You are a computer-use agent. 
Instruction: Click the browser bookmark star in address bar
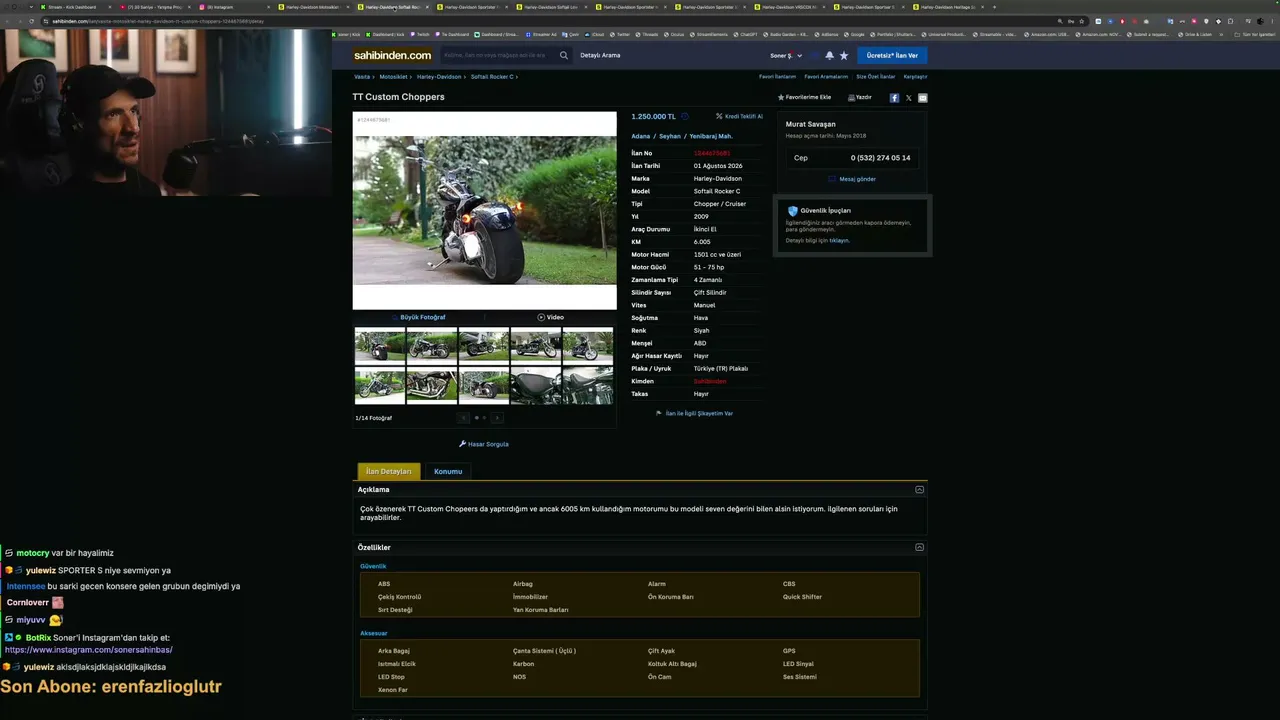1082,21
